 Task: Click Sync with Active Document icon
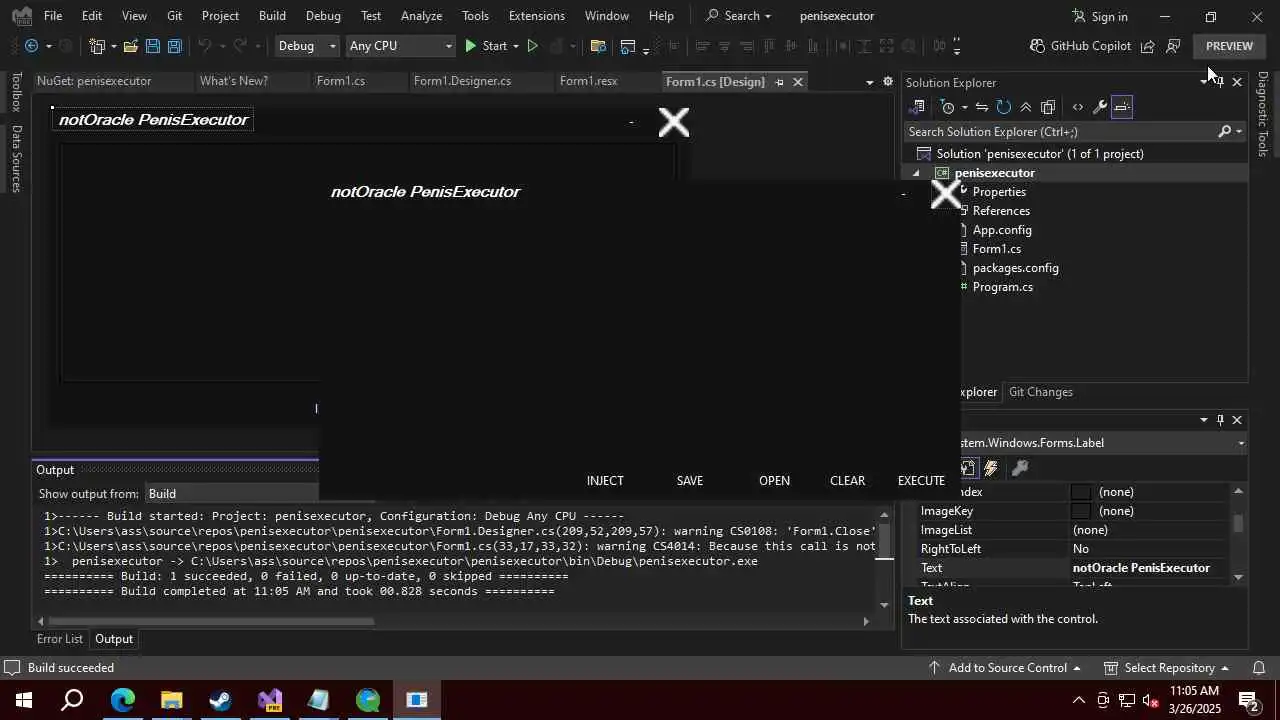point(982,107)
